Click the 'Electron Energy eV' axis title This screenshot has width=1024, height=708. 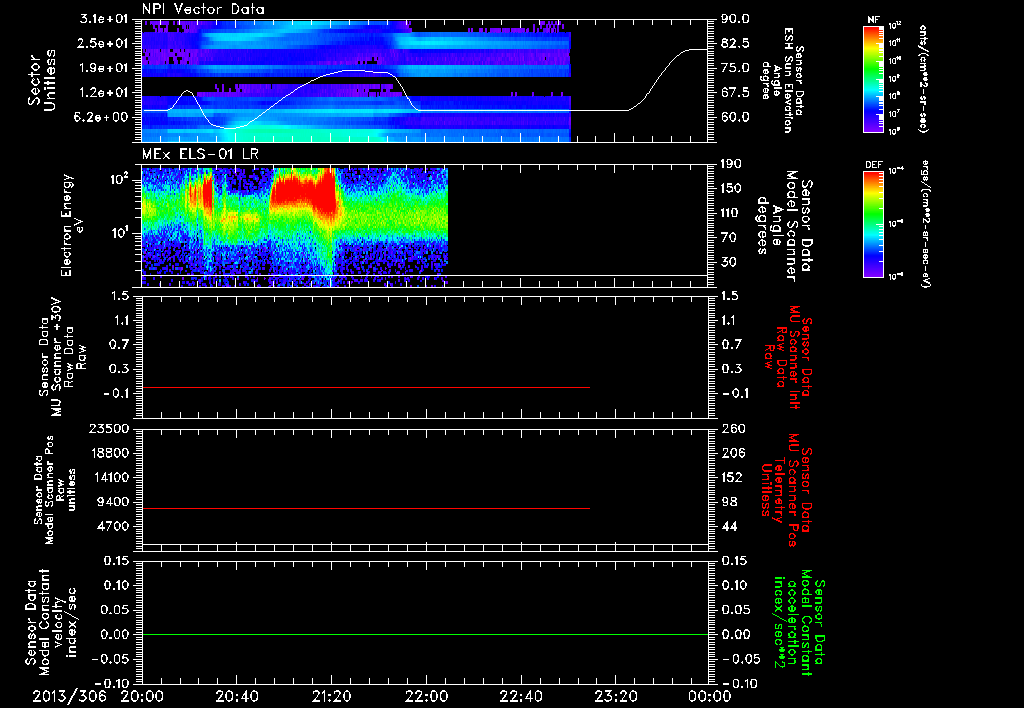pyautogui.click(x=72, y=225)
